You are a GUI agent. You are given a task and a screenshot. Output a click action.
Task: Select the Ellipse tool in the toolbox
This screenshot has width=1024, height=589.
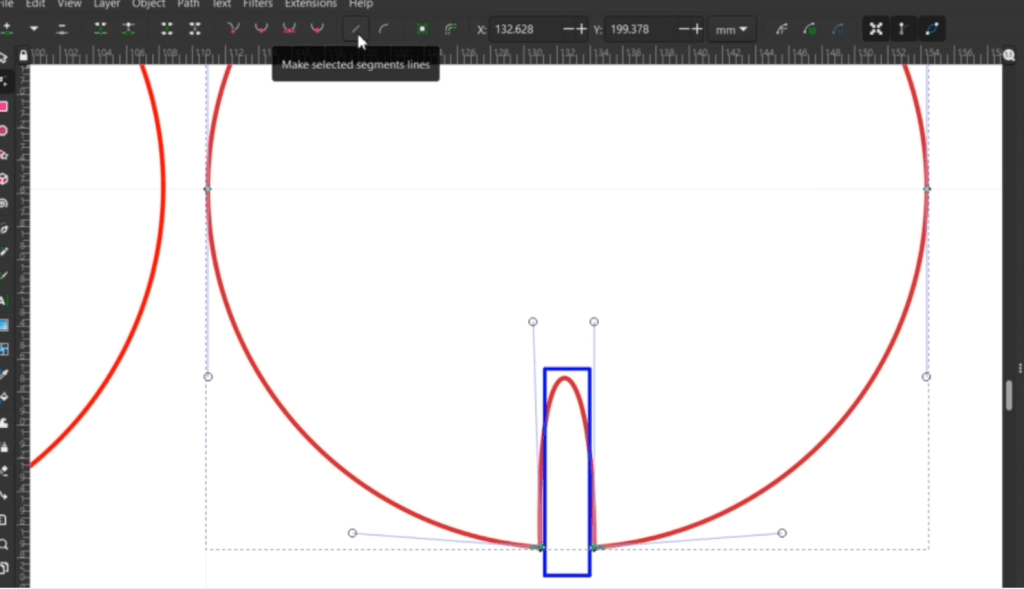4,131
